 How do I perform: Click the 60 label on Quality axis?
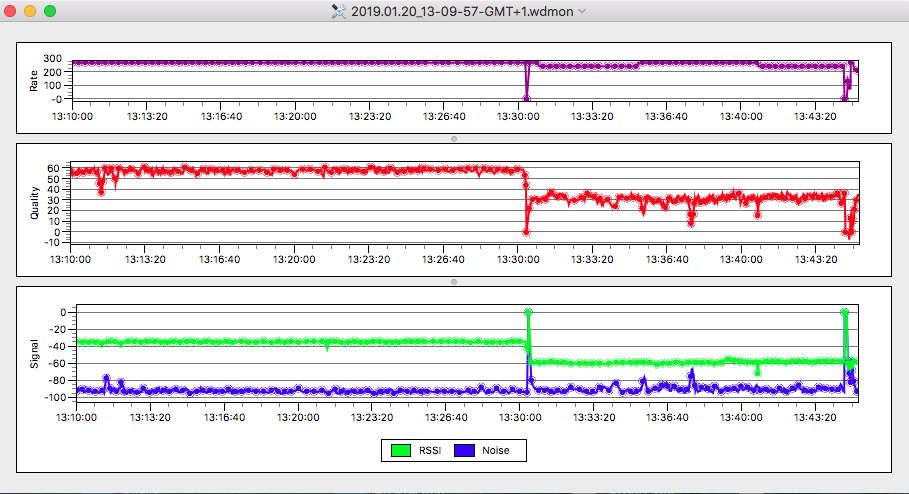53,168
